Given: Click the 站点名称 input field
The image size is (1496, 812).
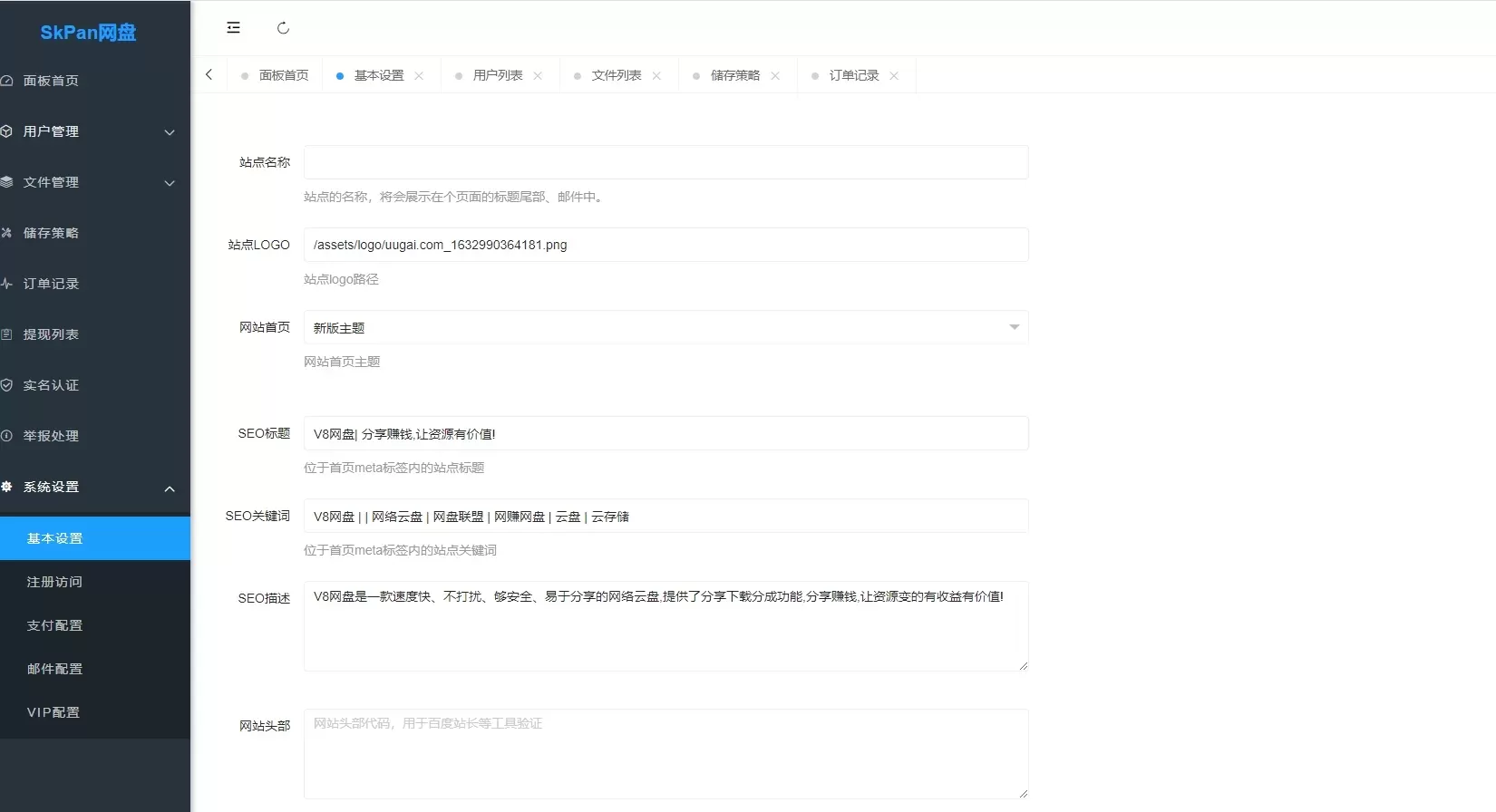Looking at the screenshot, I should tap(665, 162).
